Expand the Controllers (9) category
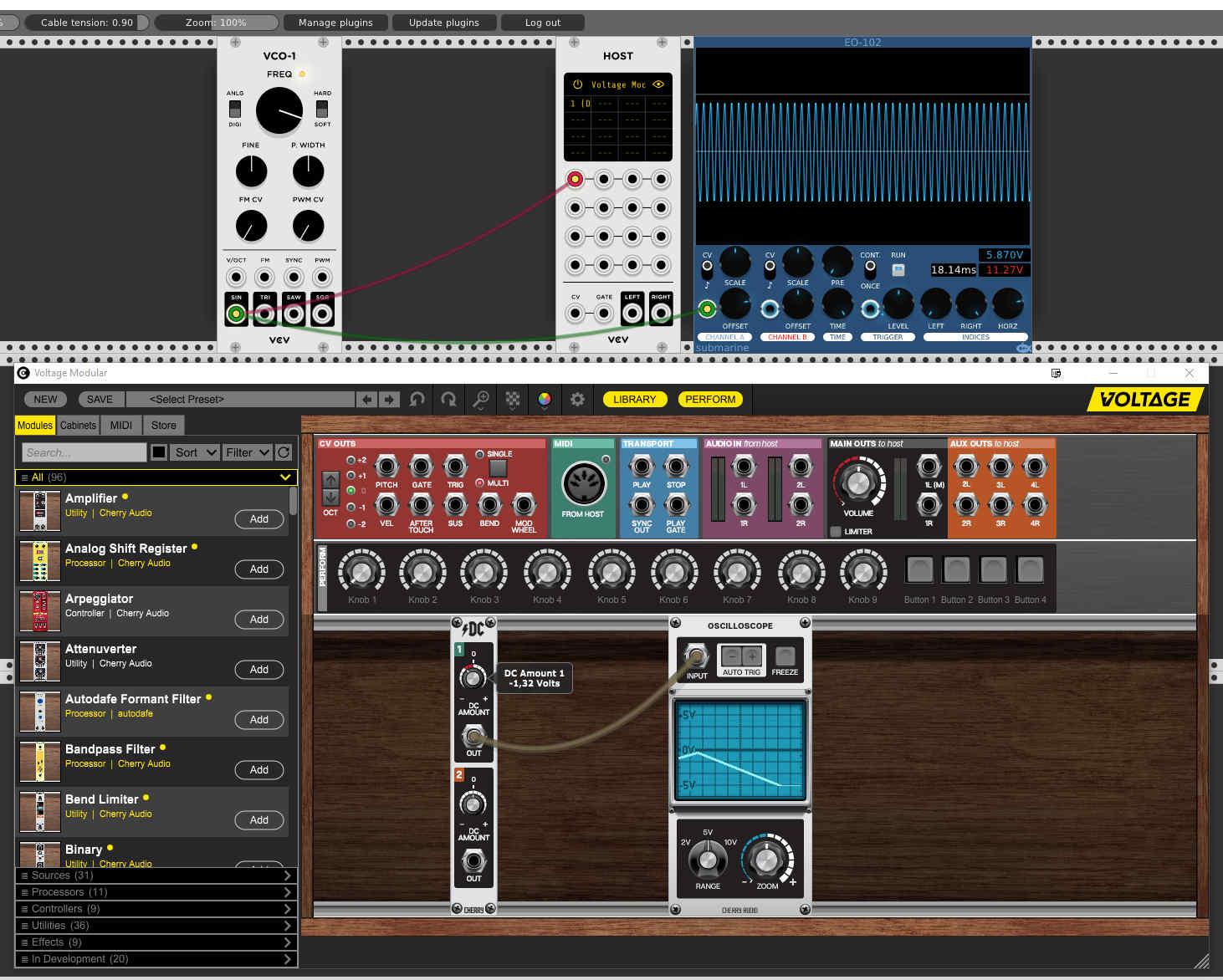The image size is (1223, 980). click(x=156, y=909)
